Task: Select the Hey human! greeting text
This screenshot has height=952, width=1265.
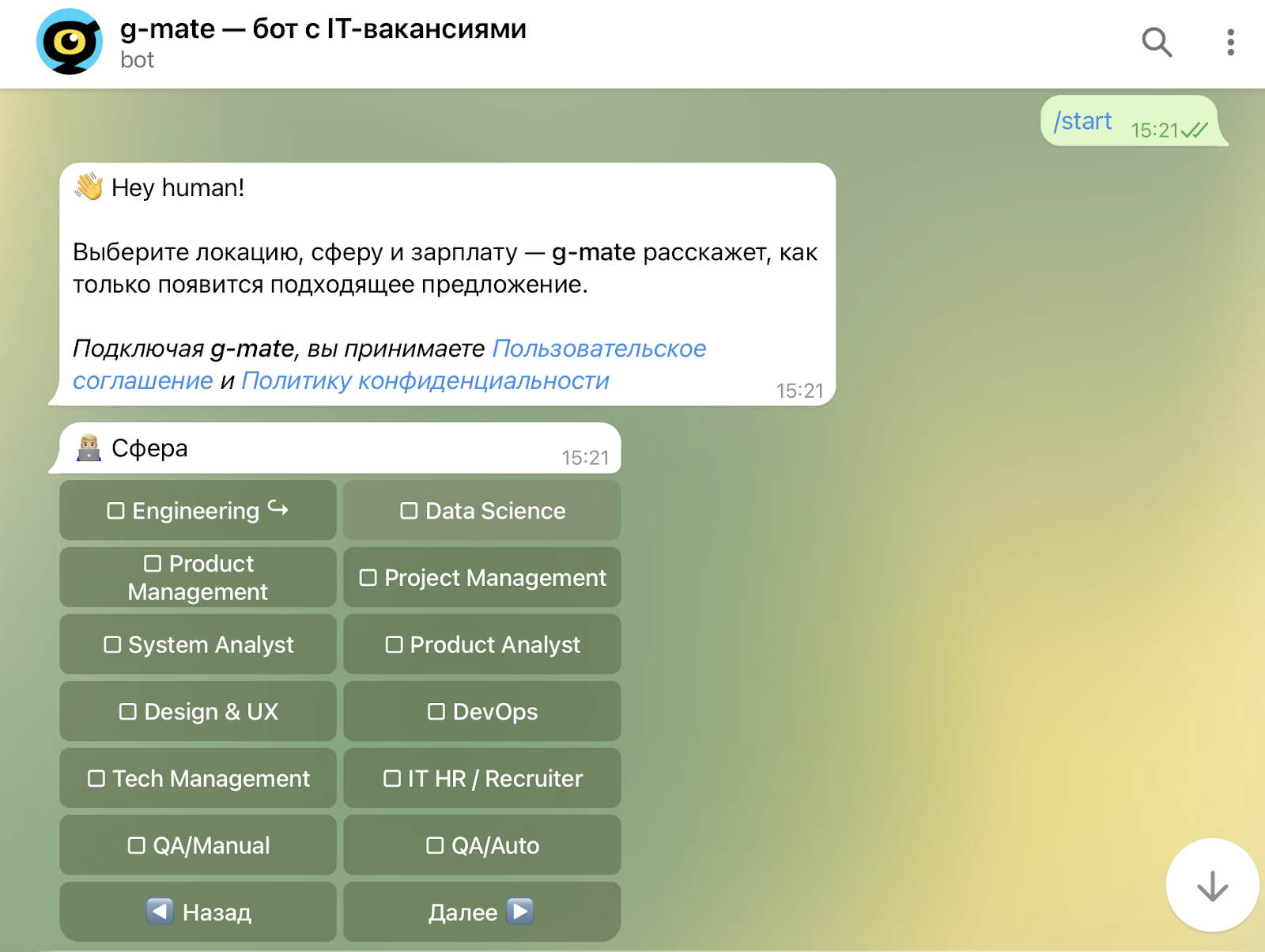Action: coord(178,187)
